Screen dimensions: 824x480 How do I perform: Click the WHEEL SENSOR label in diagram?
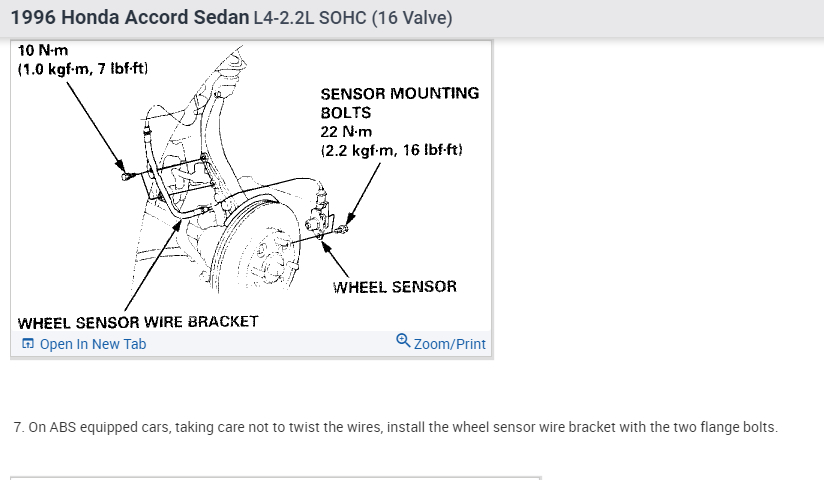(394, 287)
